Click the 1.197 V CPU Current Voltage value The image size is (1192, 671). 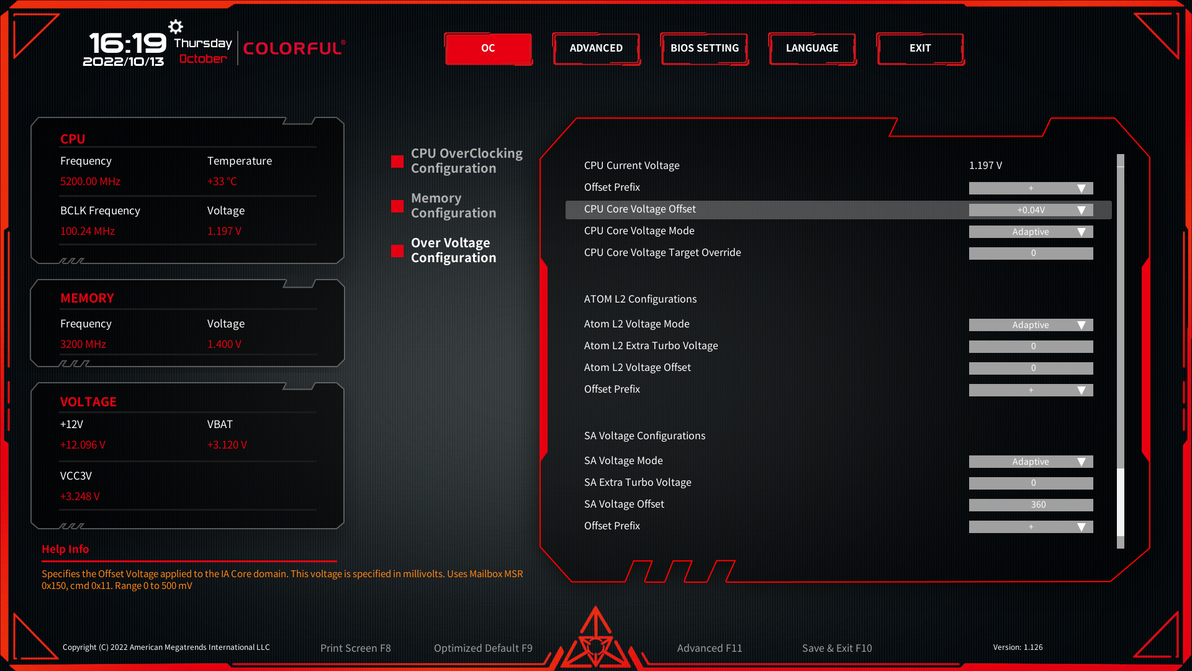tap(985, 166)
